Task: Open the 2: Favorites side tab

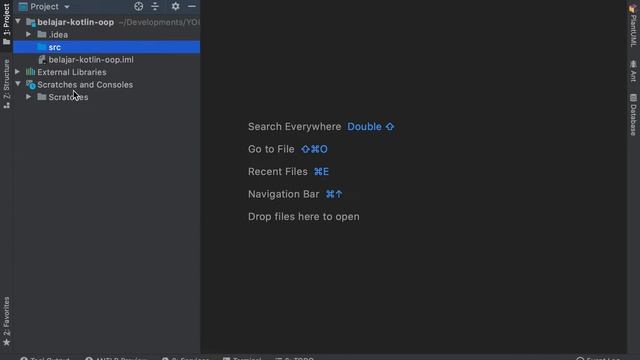Action: pyautogui.click(x=6, y=322)
